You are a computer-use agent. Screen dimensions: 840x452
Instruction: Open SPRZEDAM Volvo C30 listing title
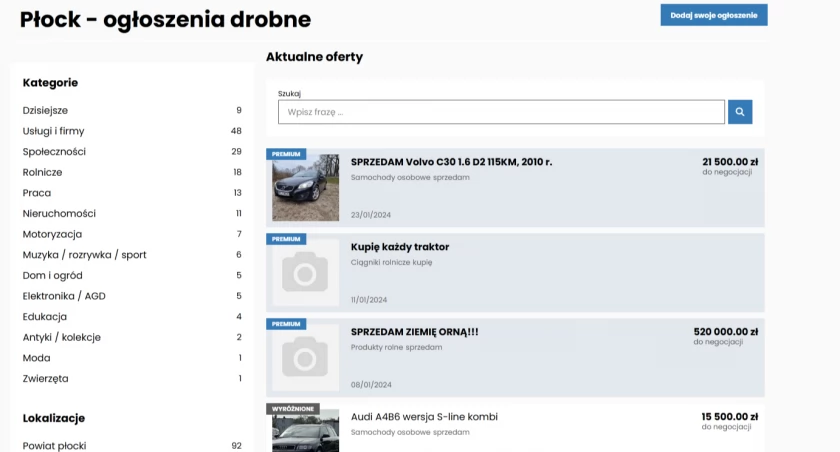451,162
